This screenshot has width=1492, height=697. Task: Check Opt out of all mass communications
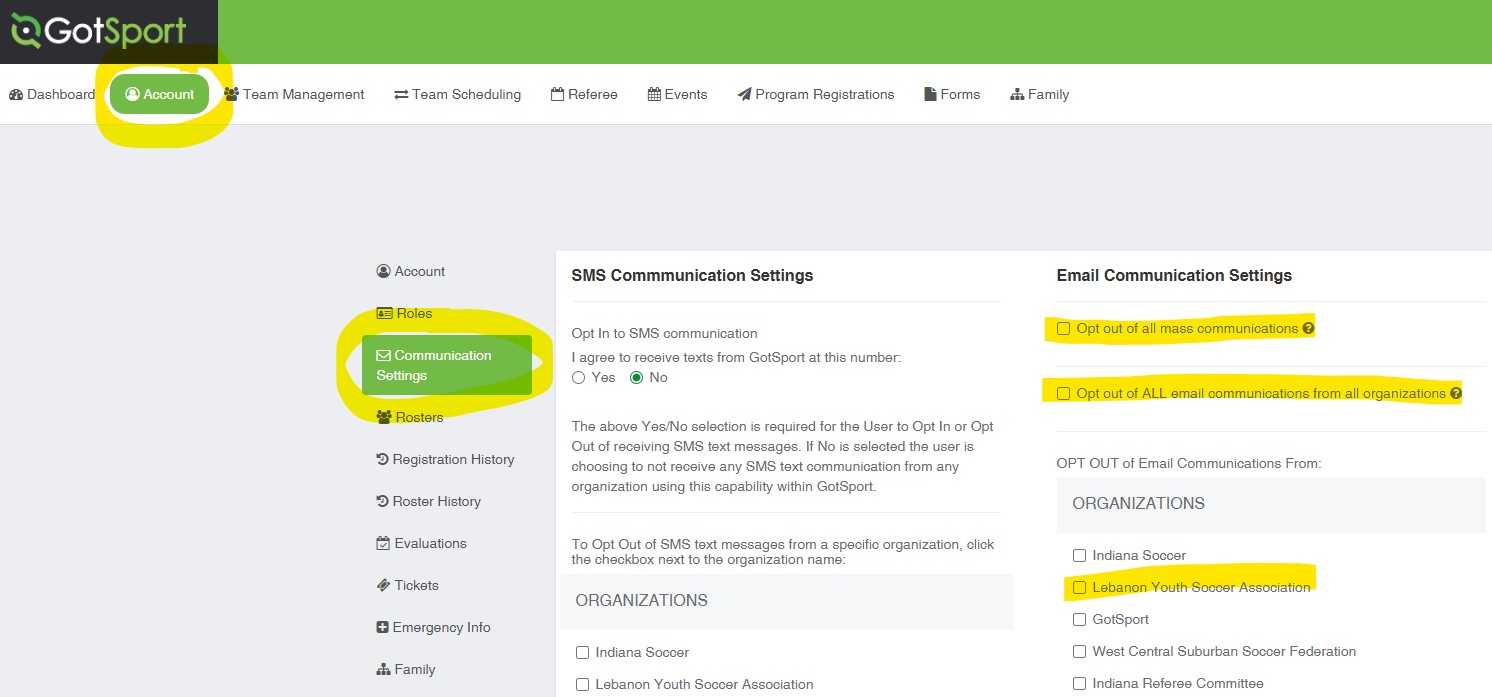[1064, 328]
